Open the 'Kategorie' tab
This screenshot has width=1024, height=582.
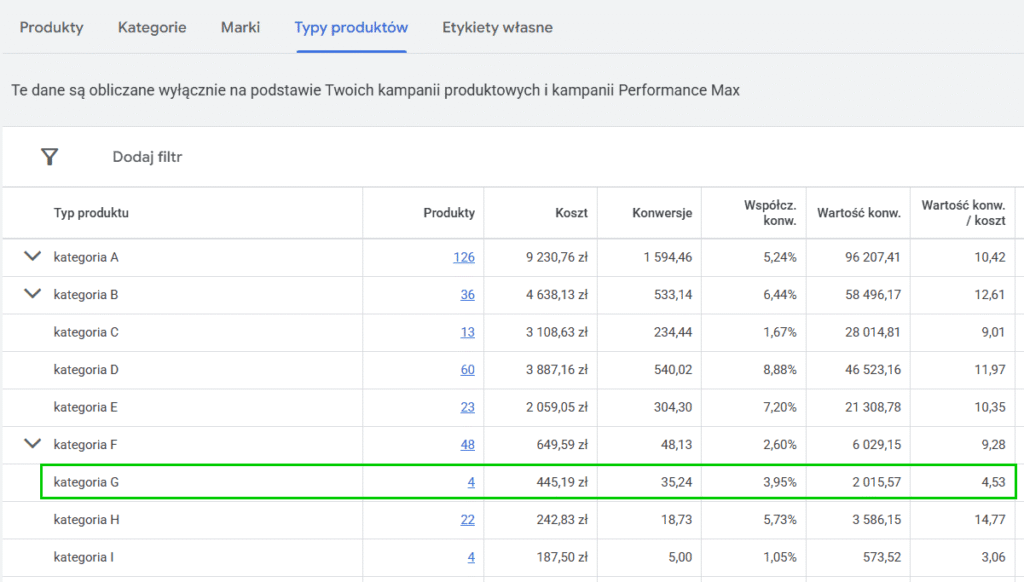[152, 28]
